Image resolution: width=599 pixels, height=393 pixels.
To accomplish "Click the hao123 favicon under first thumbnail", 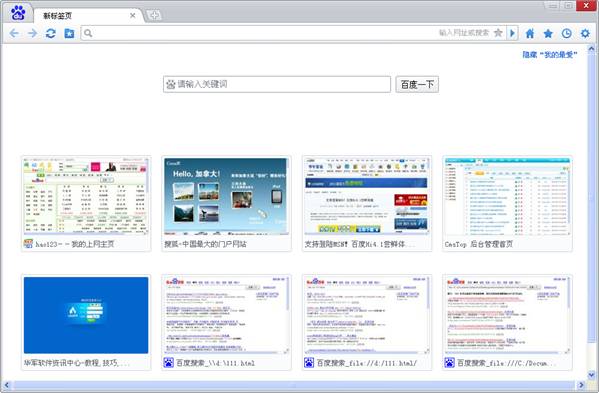I will pyautogui.click(x=28, y=244).
